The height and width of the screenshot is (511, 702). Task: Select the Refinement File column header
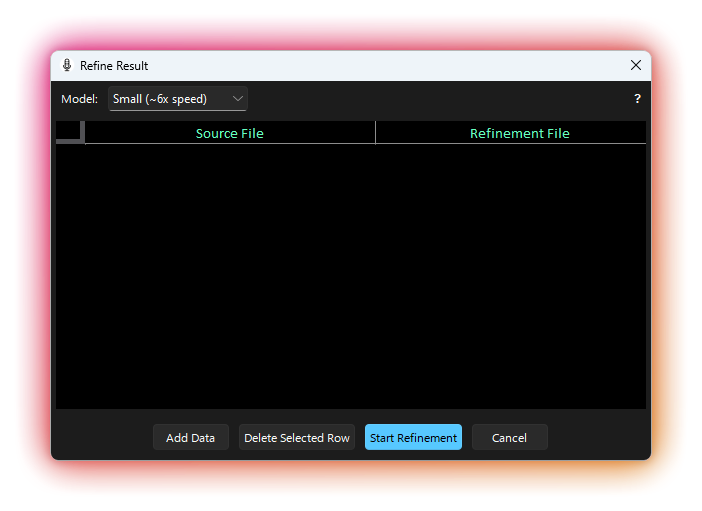pos(511,133)
